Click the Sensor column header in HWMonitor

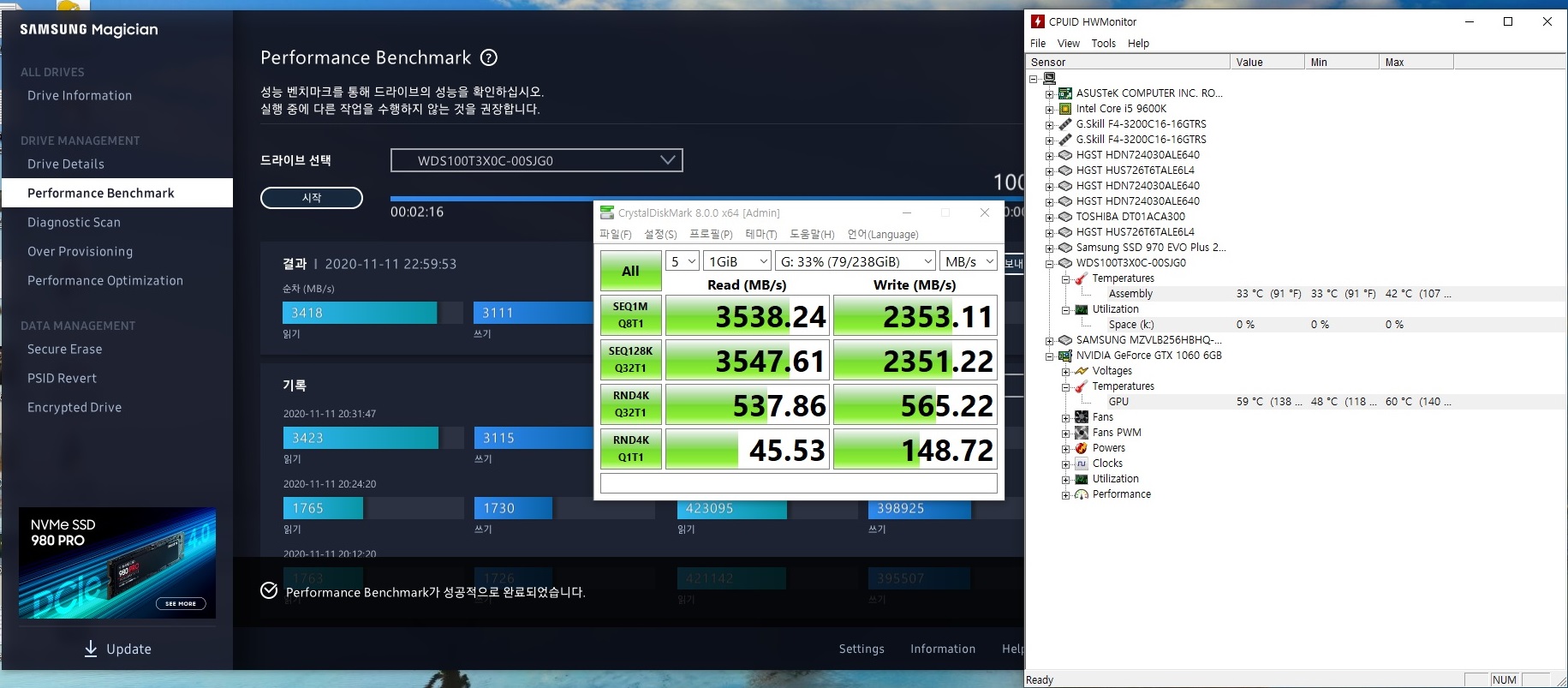tap(1127, 62)
